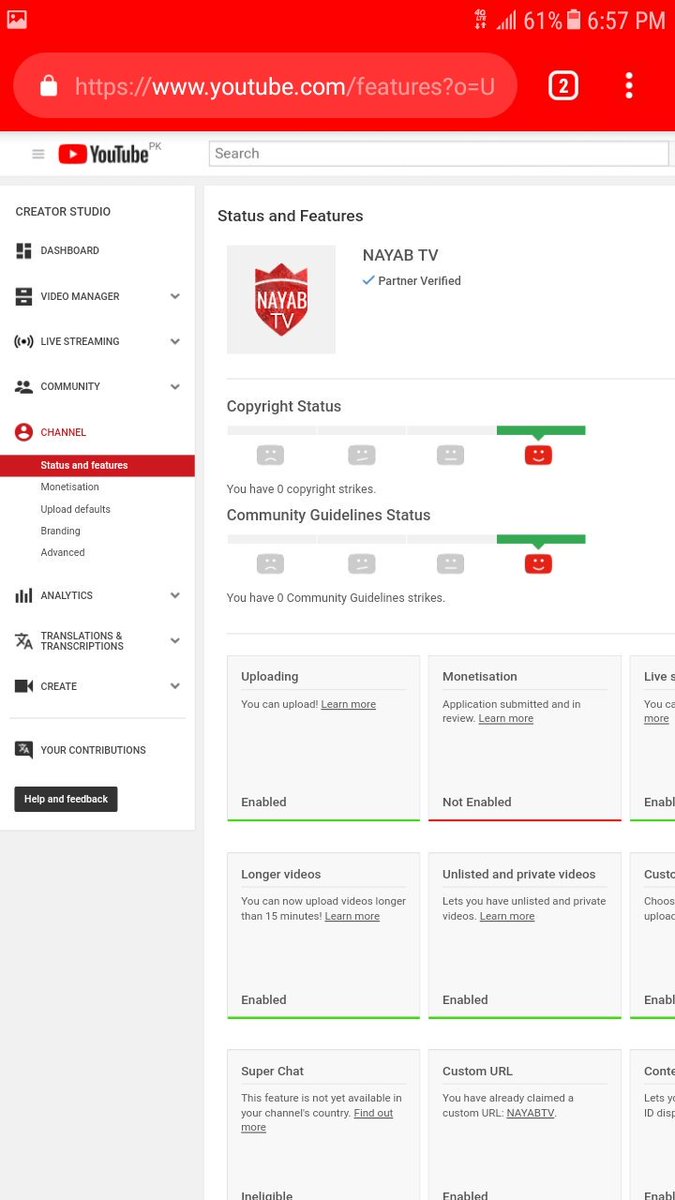
Task: Open browser three-dot overflow menu
Action: point(629,85)
